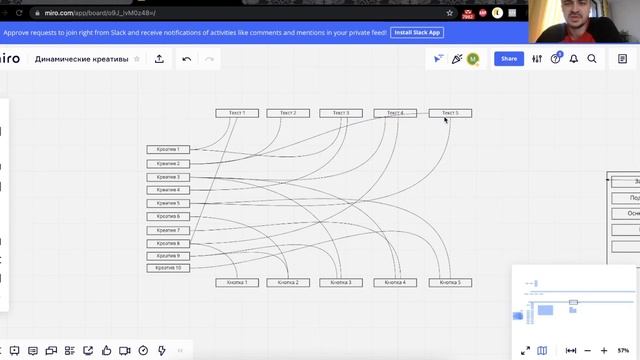640x360 pixels.
Task: Collapse the bottom toolbar chevrons
Action: (180, 351)
